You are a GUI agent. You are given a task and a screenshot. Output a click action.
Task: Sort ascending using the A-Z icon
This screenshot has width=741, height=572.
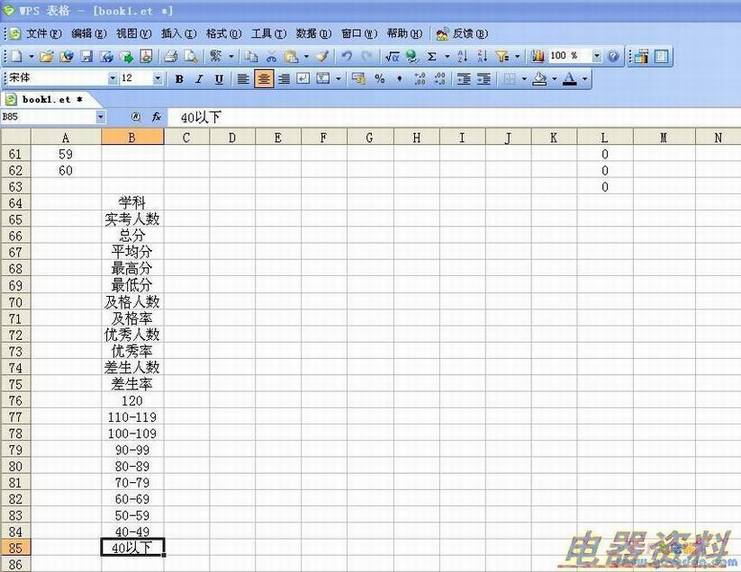pos(462,57)
